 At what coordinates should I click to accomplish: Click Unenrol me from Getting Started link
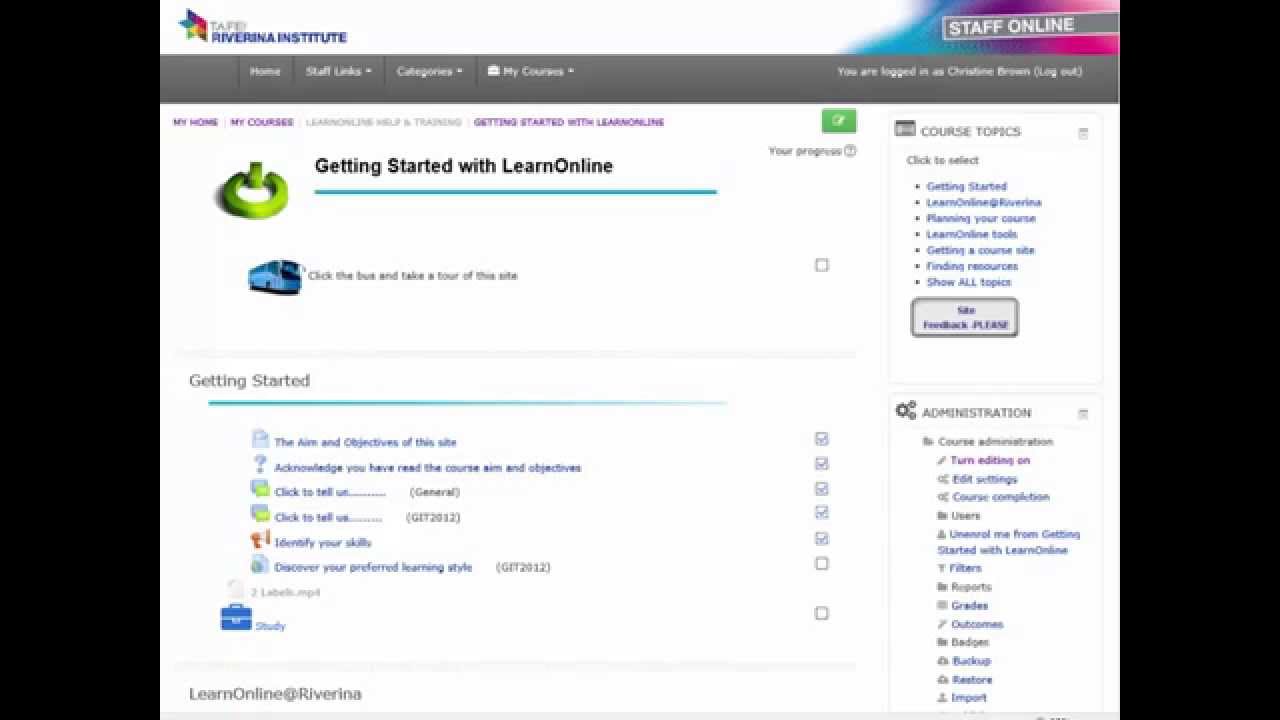click(1009, 542)
